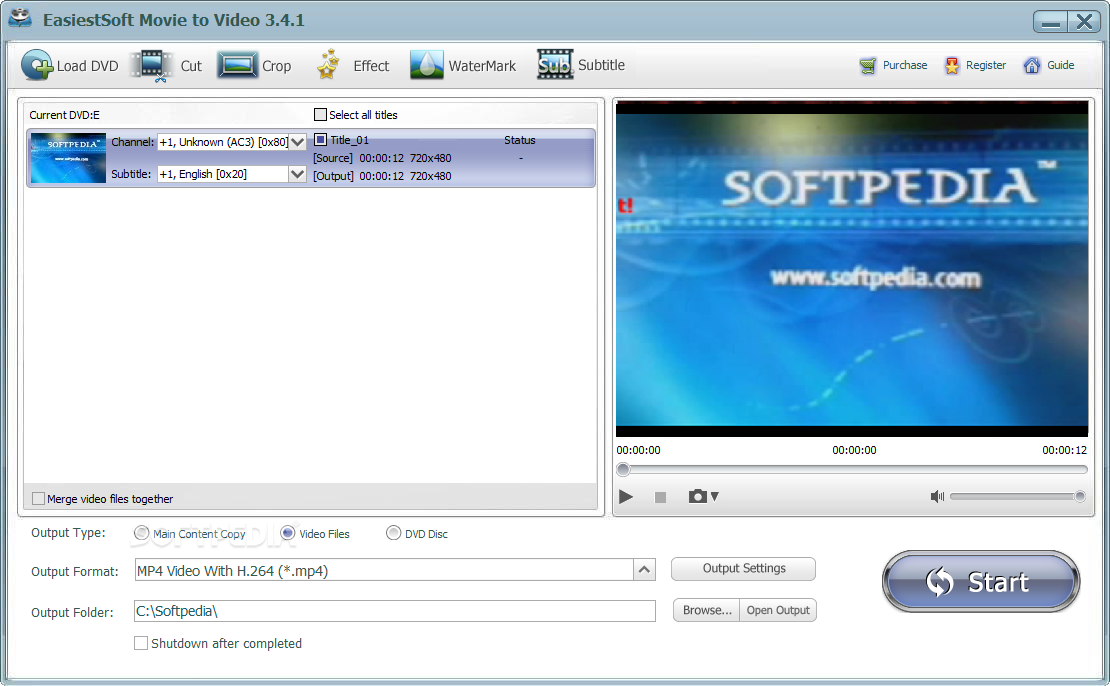This screenshot has height=686, width=1110.
Task: Play the preview video
Action: tap(626, 496)
